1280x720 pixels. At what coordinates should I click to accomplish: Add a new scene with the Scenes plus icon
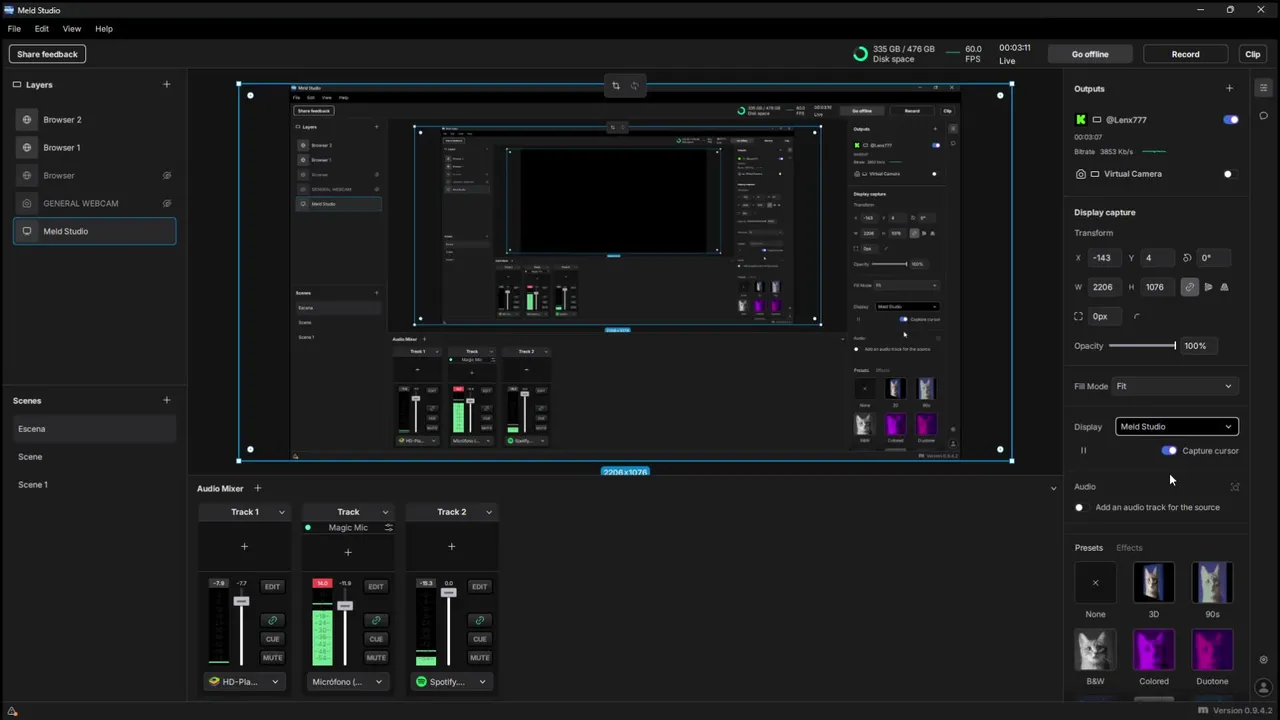(x=166, y=400)
